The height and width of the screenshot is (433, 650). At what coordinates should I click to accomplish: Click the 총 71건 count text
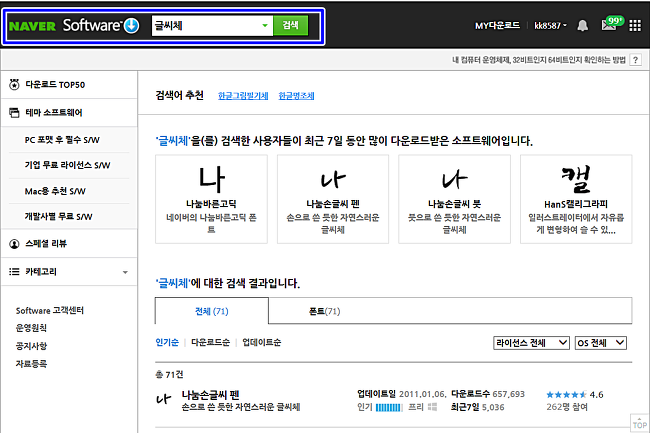click(x=169, y=375)
